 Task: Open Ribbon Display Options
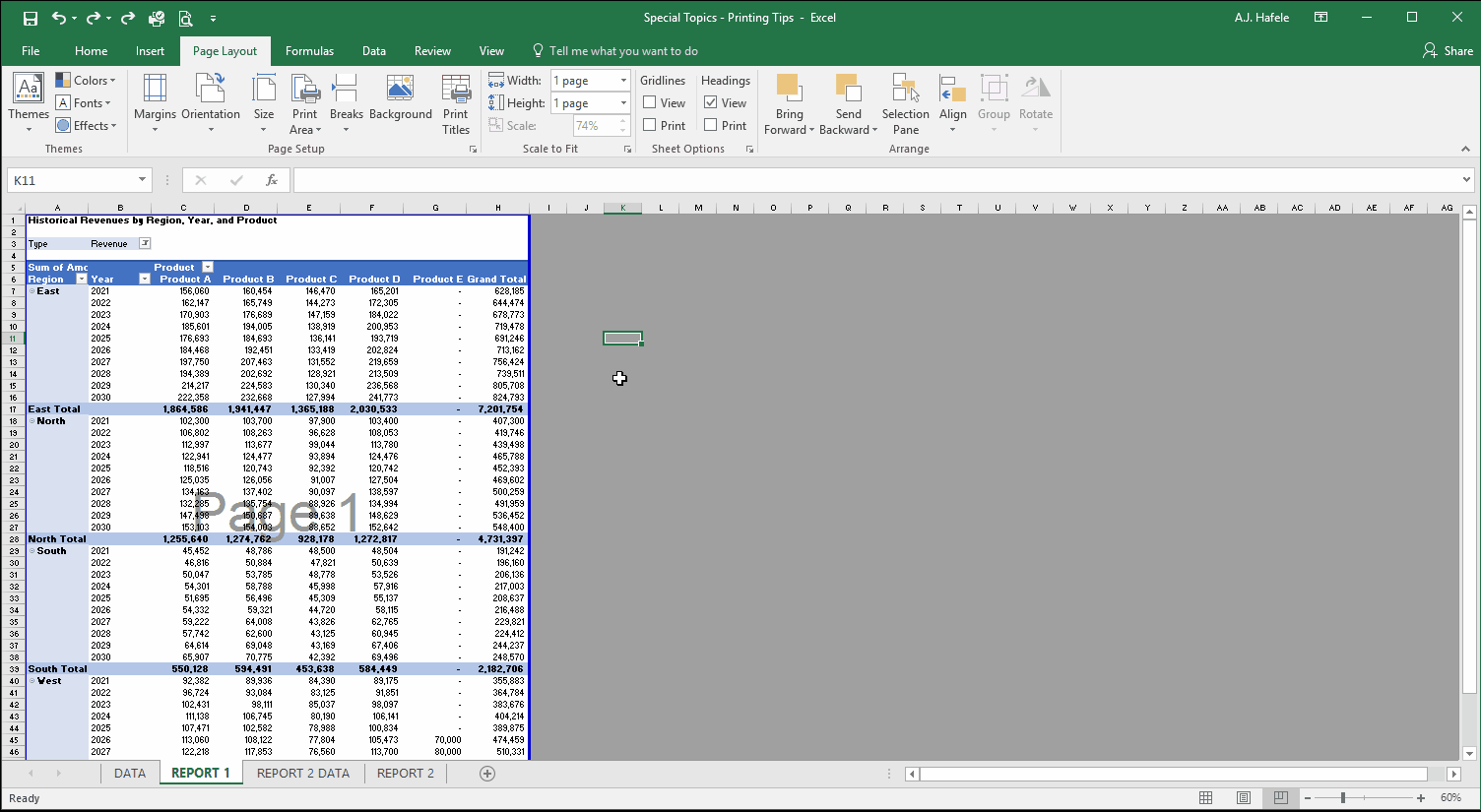[x=1321, y=18]
